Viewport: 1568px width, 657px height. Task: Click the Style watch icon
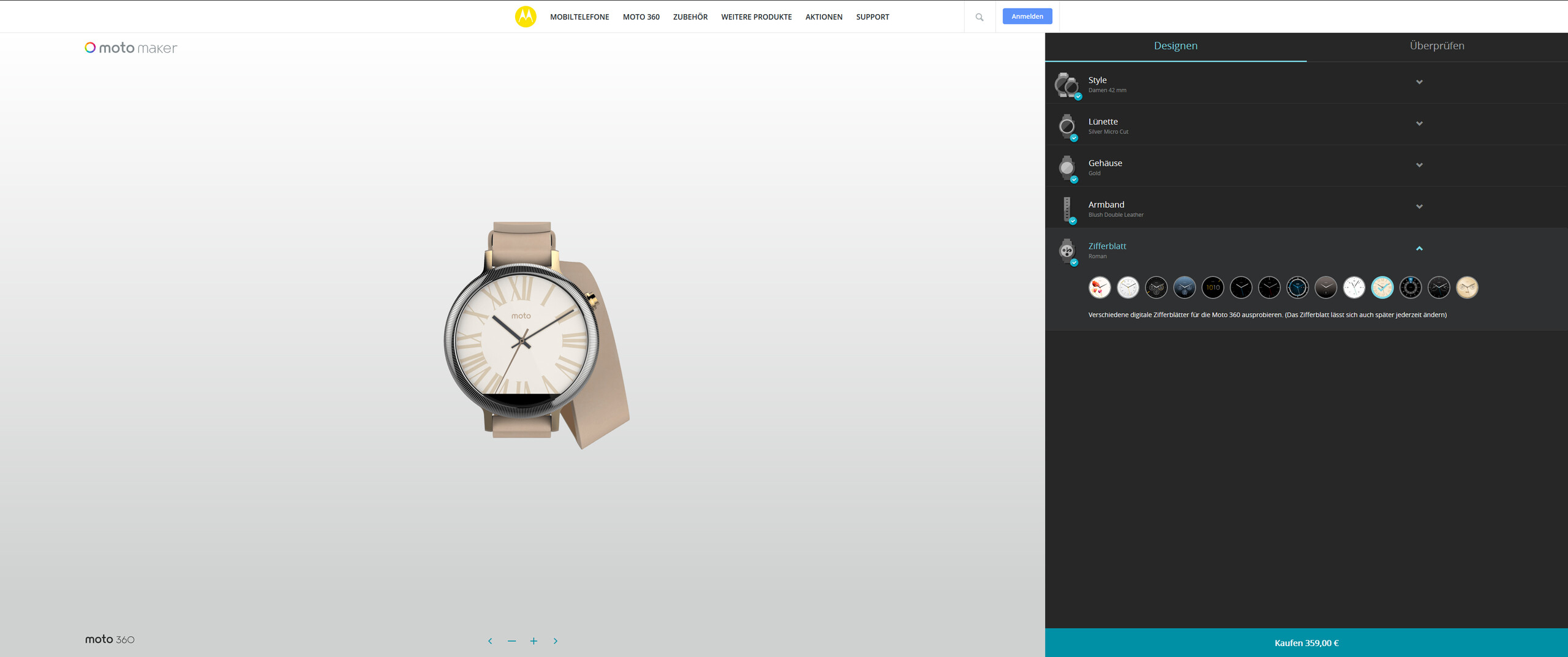(1066, 85)
